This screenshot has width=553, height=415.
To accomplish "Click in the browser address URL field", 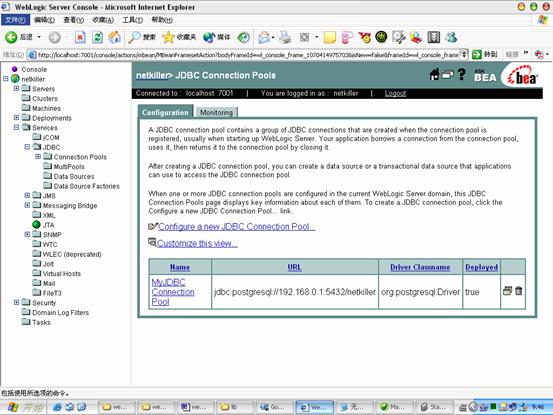I will [248, 55].
